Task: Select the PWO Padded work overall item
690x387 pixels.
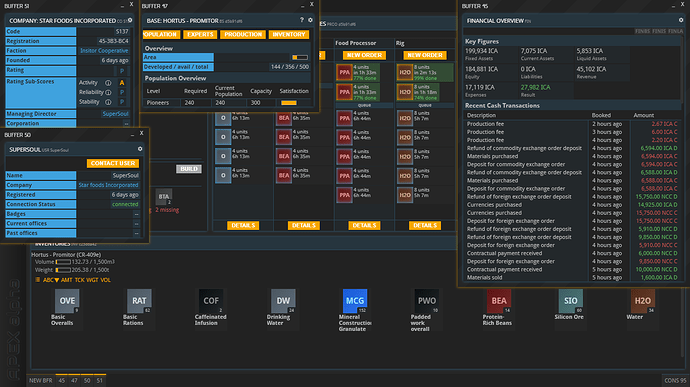Action: pyautogui.click(x=426, y=301)
